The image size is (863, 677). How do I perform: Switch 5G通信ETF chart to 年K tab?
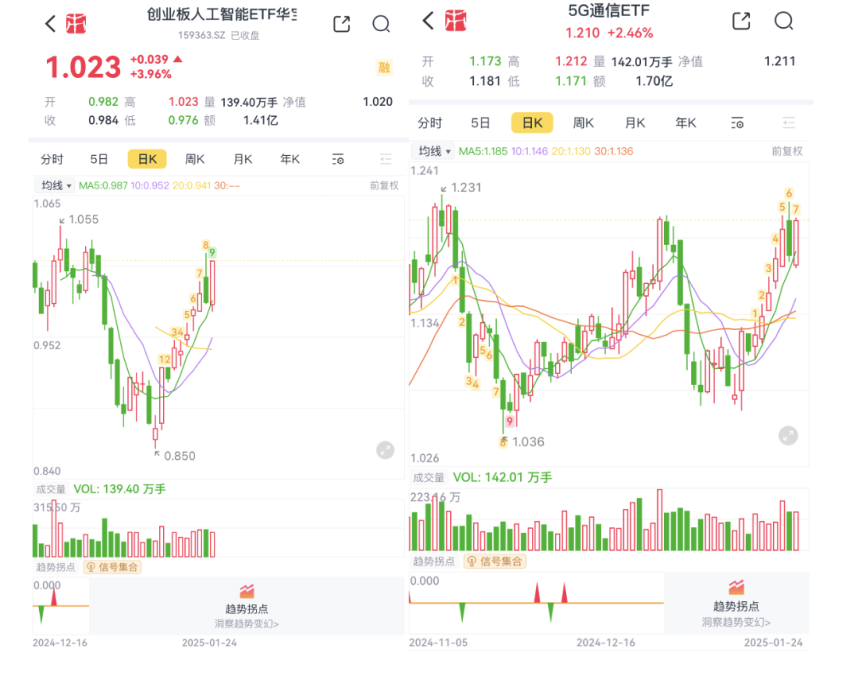click(x=686, y=123)
